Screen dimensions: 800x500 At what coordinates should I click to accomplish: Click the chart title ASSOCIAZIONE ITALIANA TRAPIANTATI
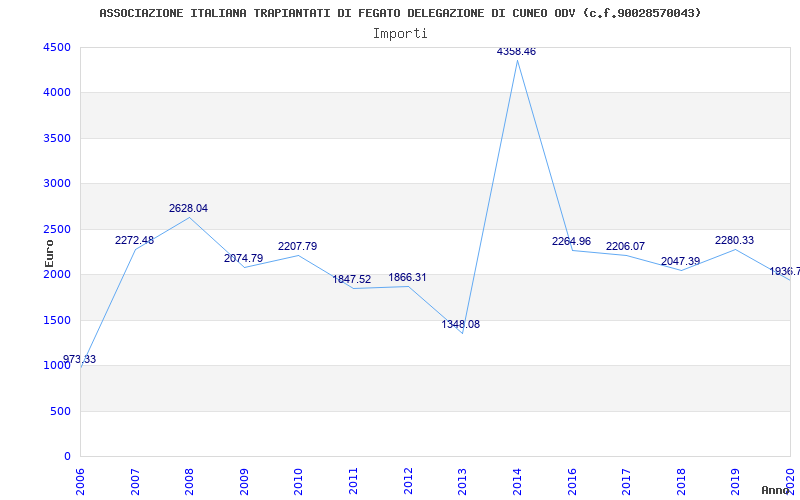pos(399,13)
